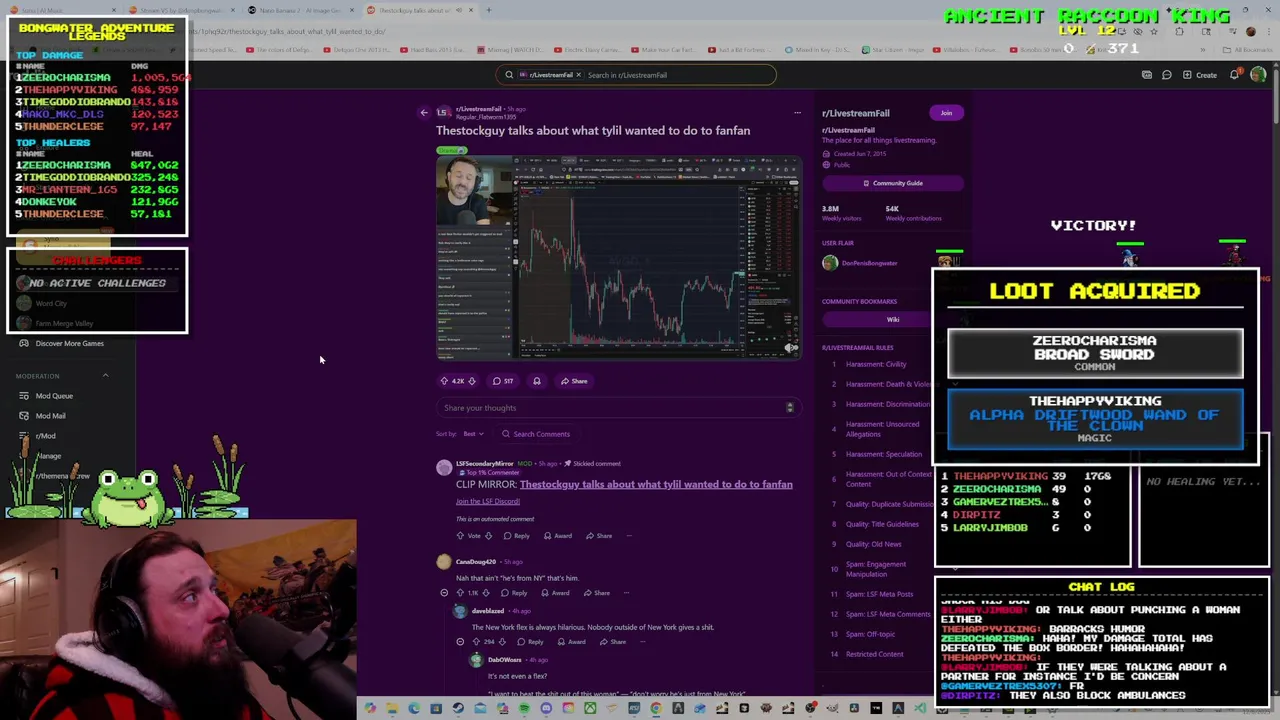1280x720 pixels.
Task: Open Reddit notifications bell
Action: coord(1235,75)
